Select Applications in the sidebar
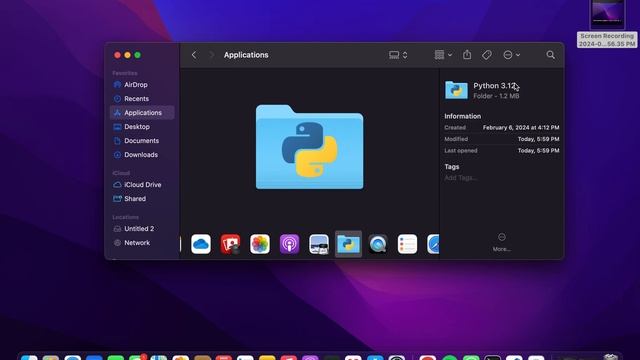Image resolution: width=640 pixels, height=360 pixels. click(x=142, y=113)
